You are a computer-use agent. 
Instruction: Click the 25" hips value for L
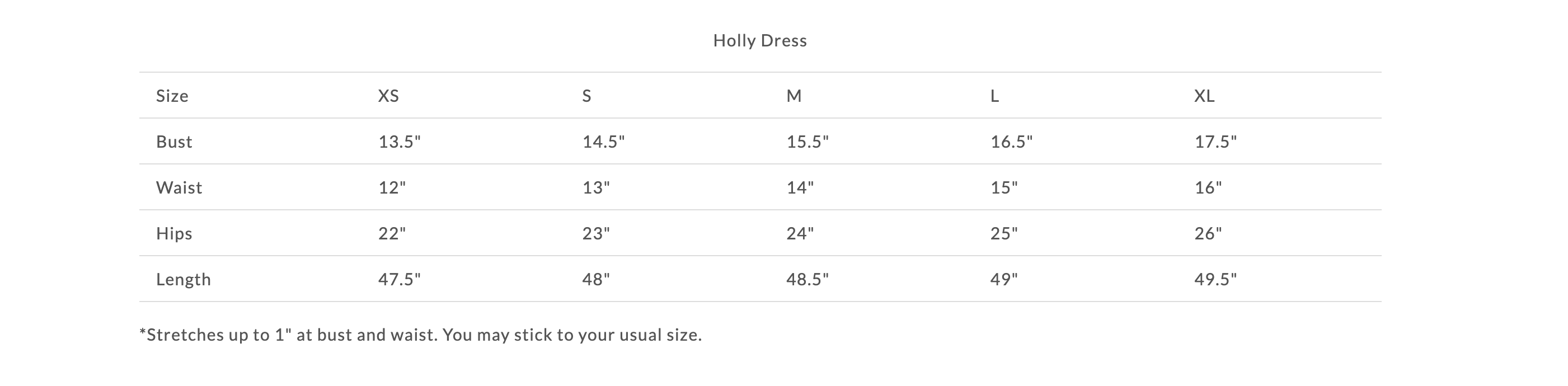(1004, 234)
